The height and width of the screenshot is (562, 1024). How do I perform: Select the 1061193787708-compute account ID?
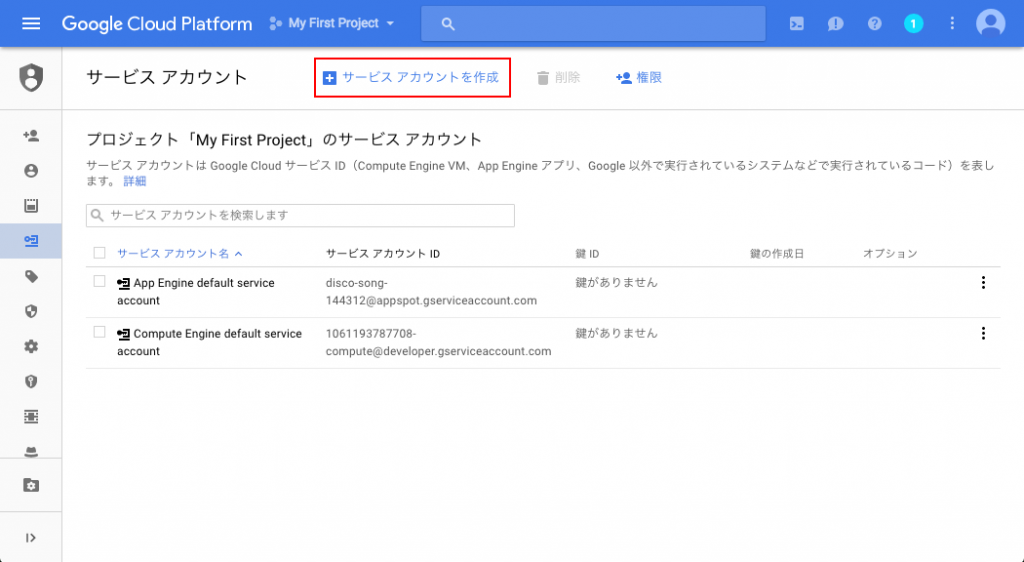[x=438, y=342]
